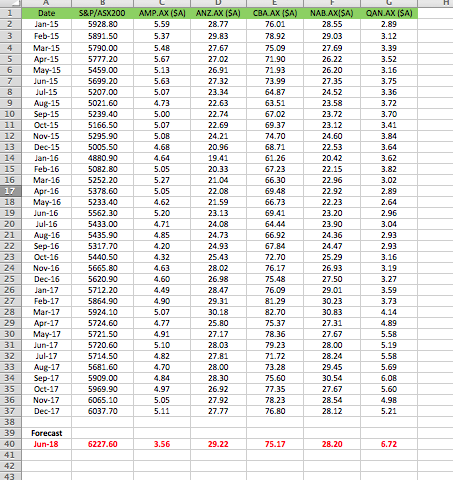Select the Dec-17 date cell
The width and height of the screenshot is (453, 480).
tap(46, 411)
